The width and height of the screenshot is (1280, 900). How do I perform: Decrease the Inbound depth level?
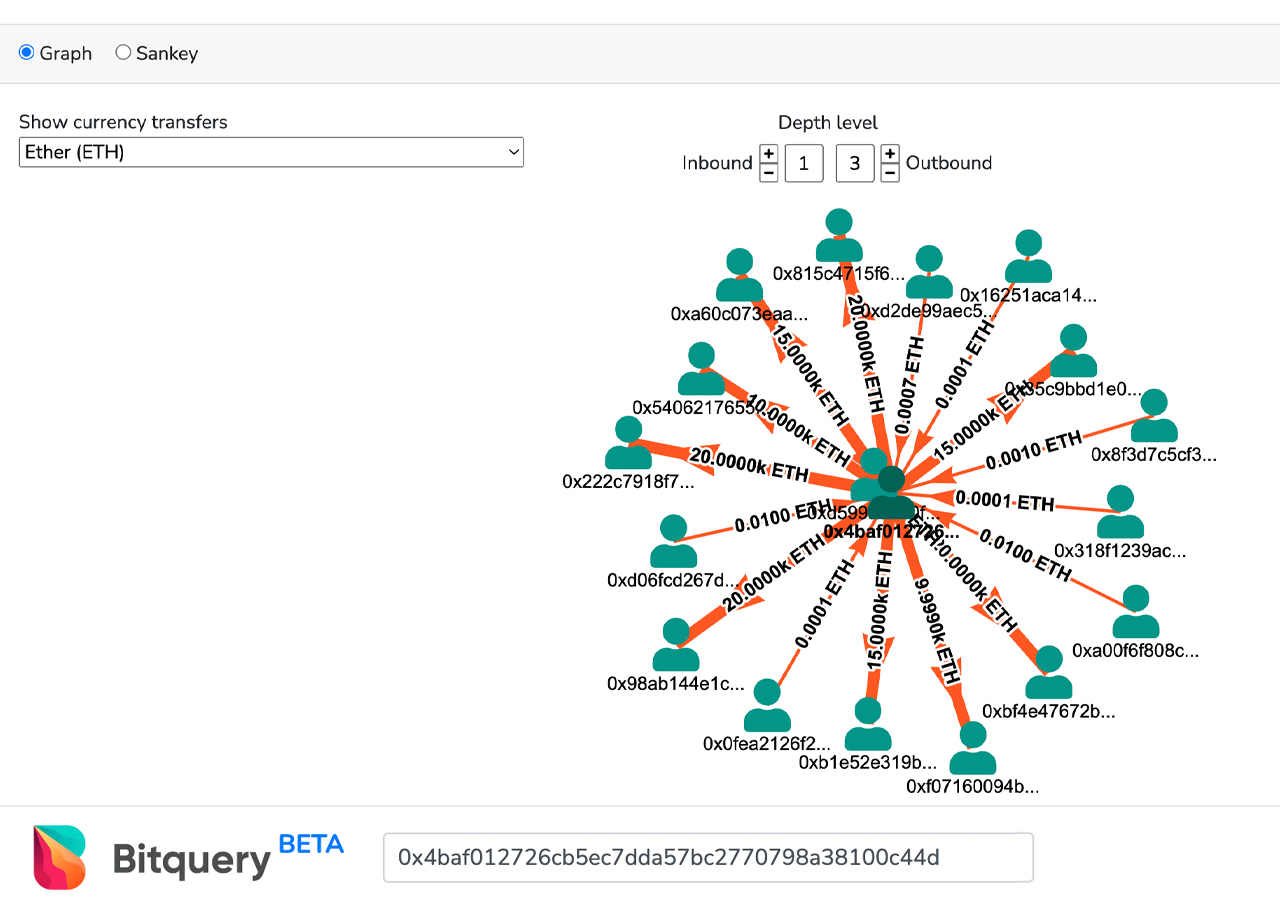click(x=768, y=172)
